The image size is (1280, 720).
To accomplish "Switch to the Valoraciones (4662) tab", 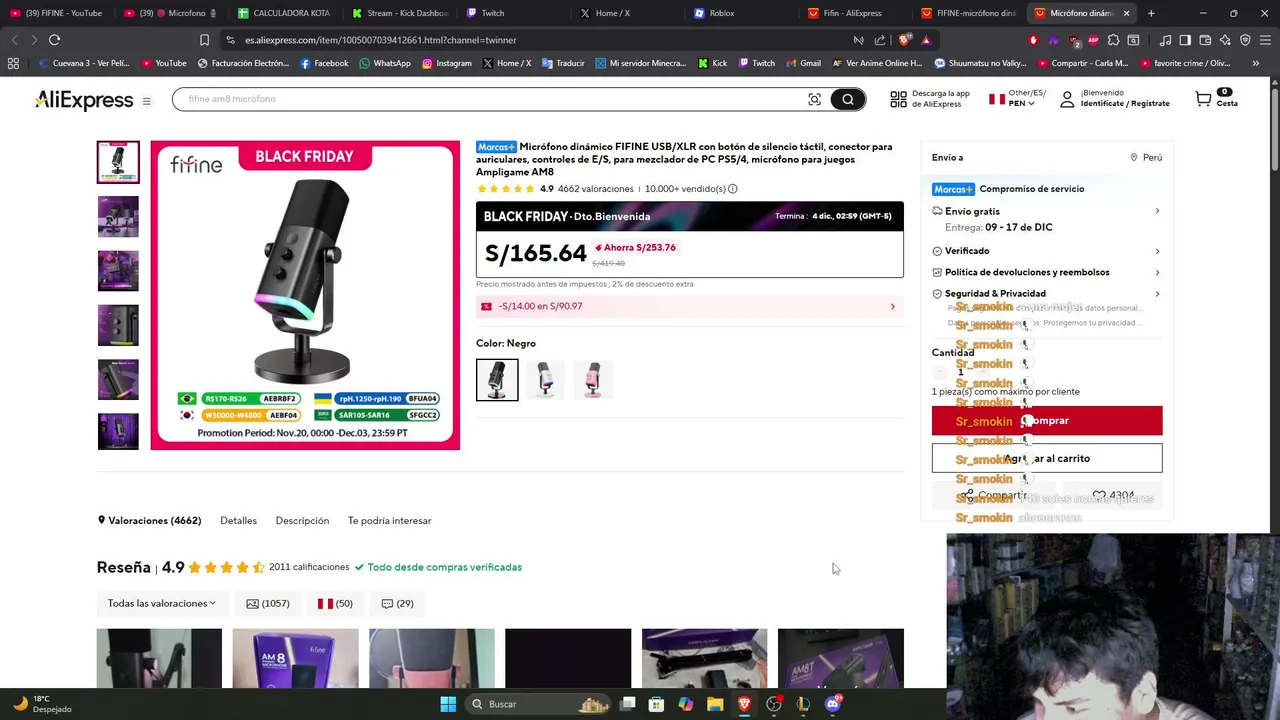I will [150, 521].
